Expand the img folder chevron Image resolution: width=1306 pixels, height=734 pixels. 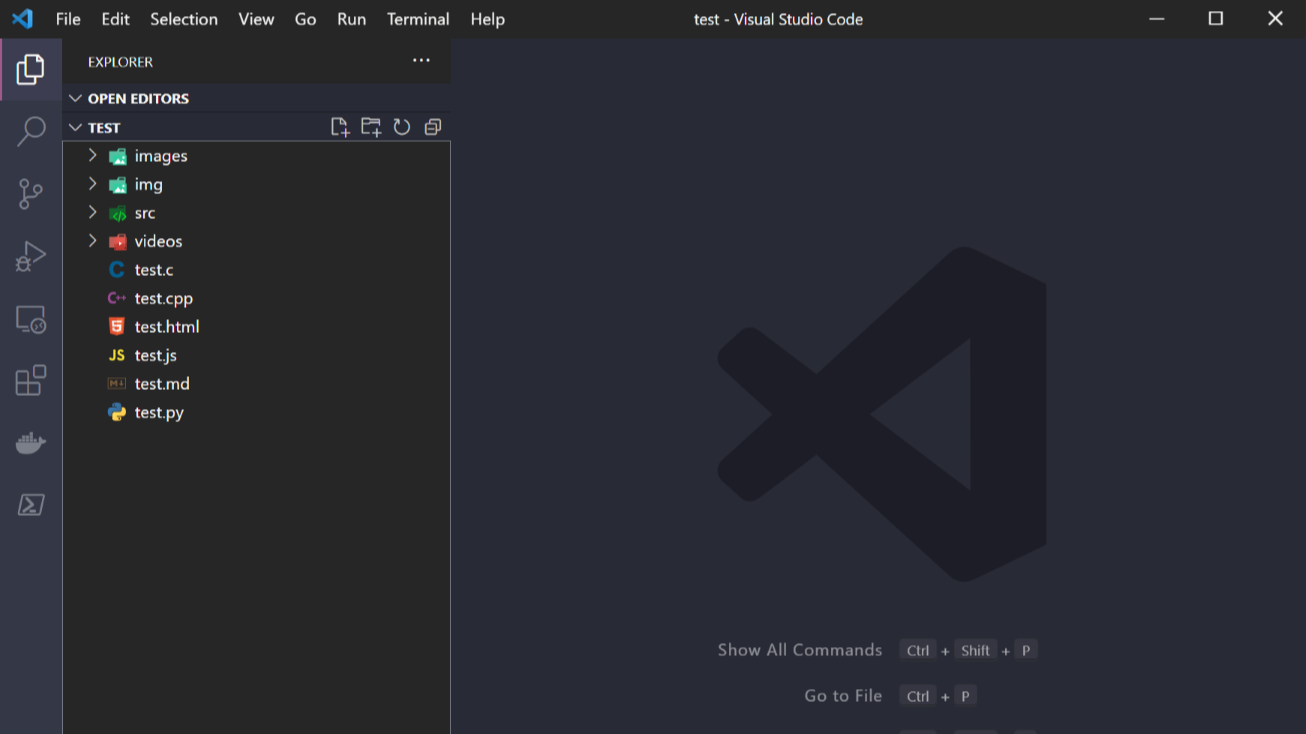tap(92, 184)
